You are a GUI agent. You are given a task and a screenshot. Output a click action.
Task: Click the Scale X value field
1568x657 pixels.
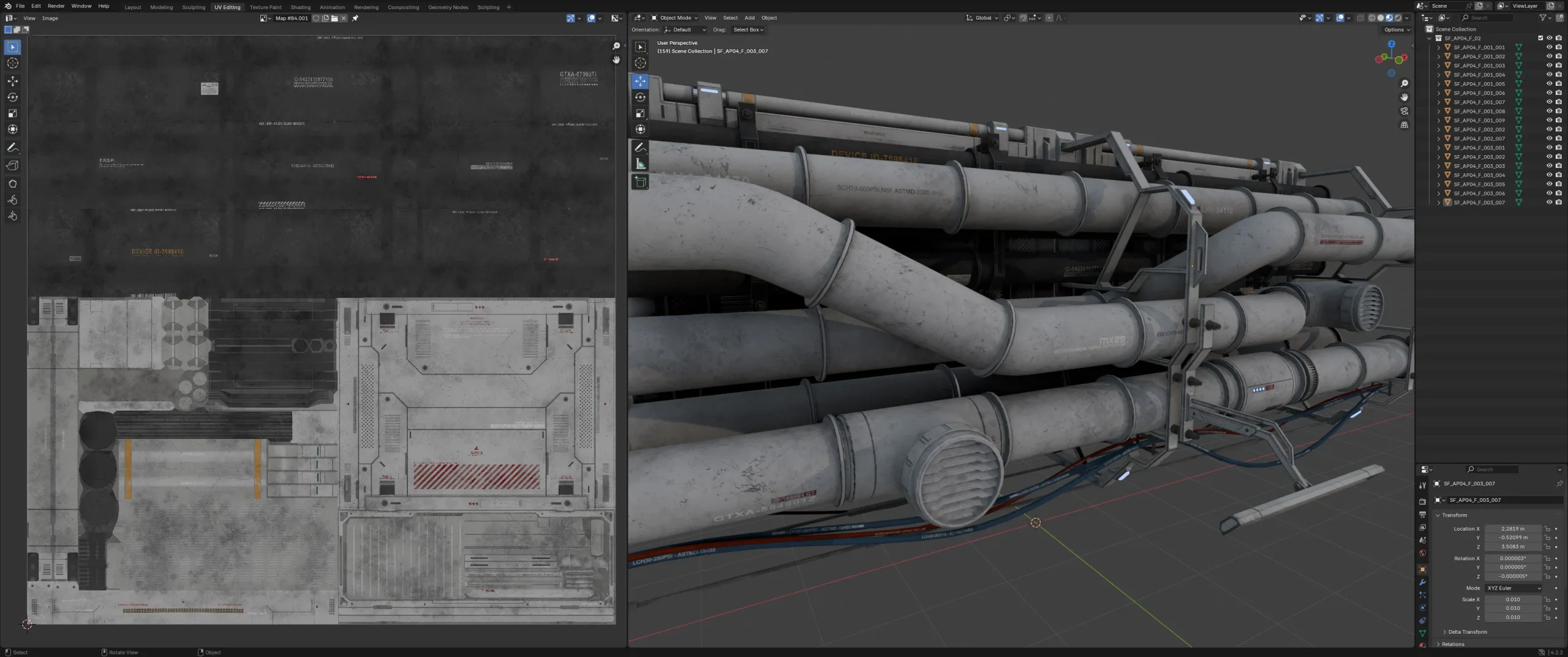[1512, 599]
